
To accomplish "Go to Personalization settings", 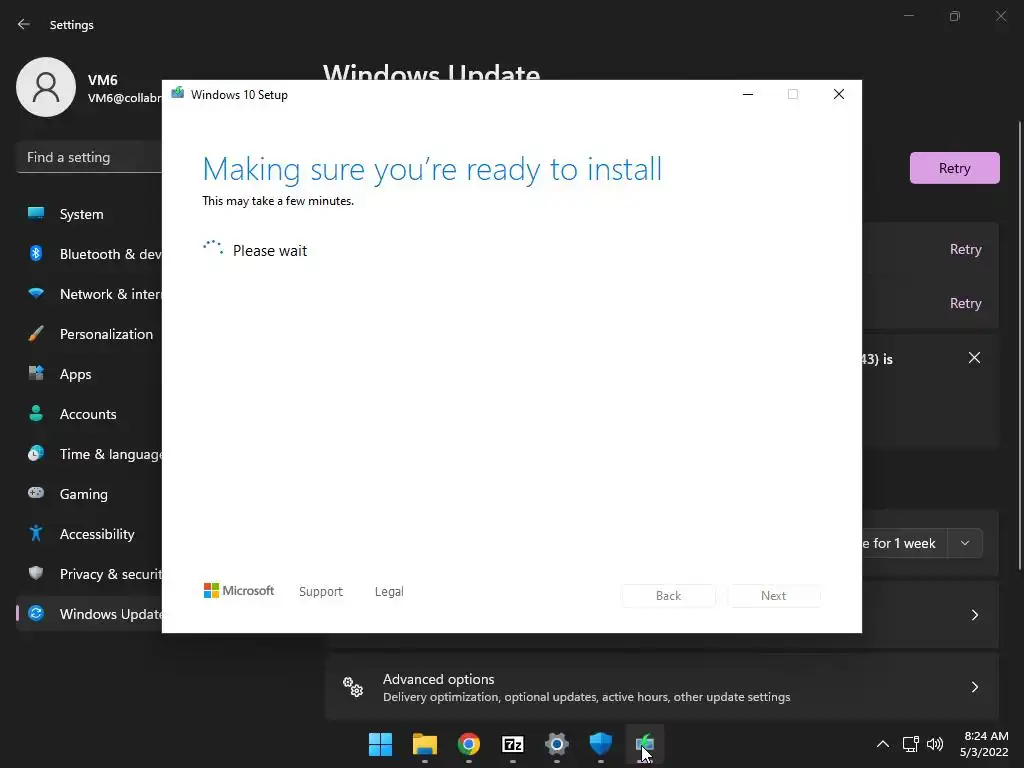I will click(89, 334).
